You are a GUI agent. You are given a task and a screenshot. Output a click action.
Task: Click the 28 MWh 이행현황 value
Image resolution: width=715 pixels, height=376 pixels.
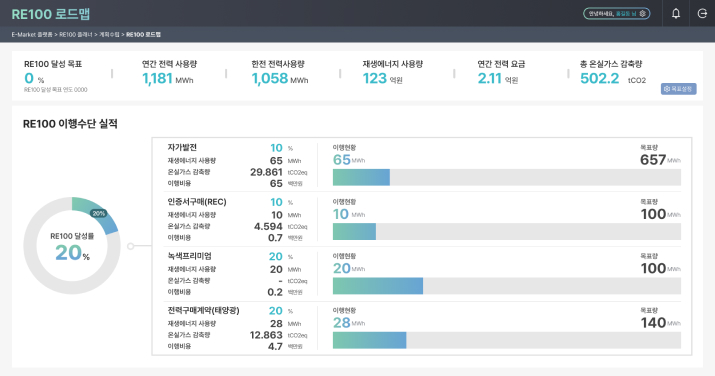pos(349,323)
